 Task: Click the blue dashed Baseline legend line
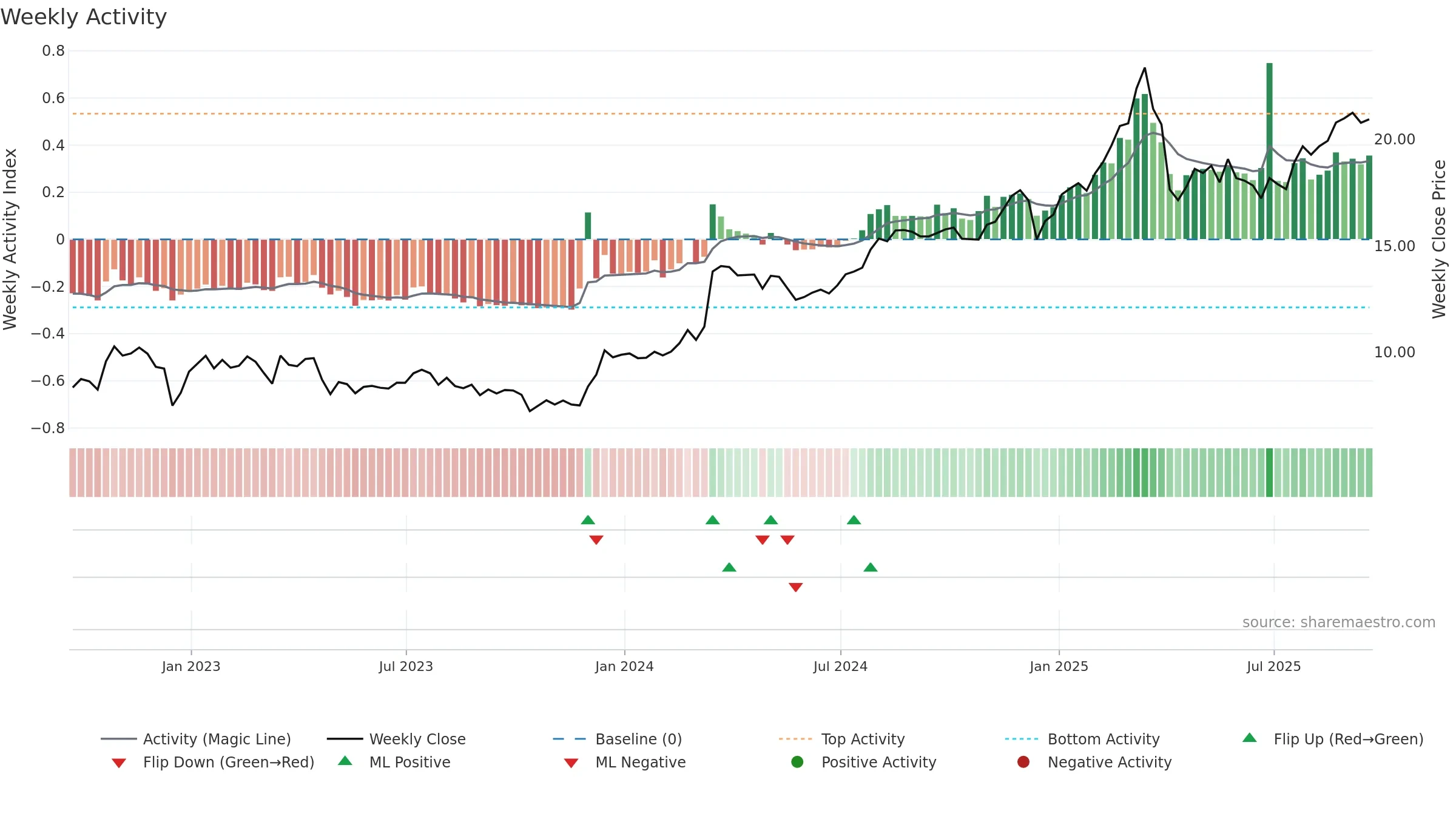(569, 739)
